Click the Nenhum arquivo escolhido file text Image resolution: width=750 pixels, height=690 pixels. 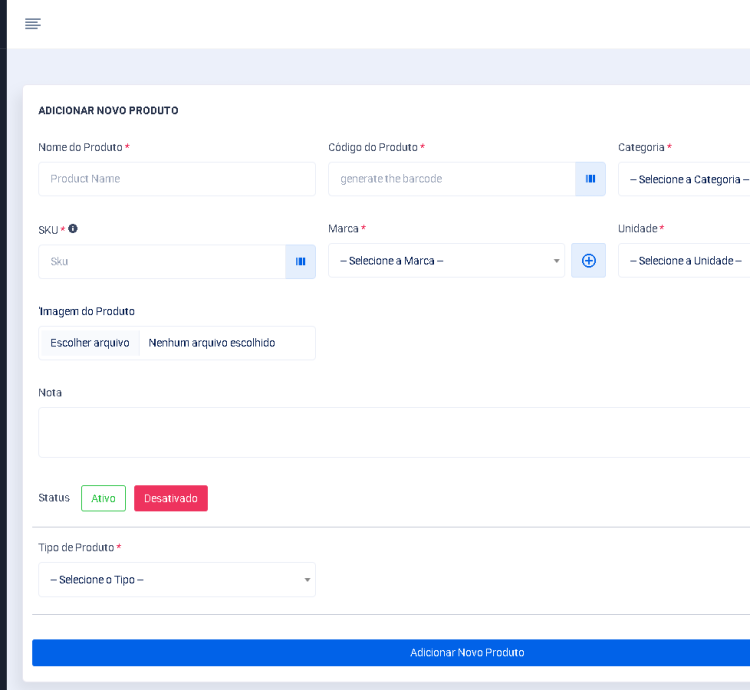coord(212,343)
